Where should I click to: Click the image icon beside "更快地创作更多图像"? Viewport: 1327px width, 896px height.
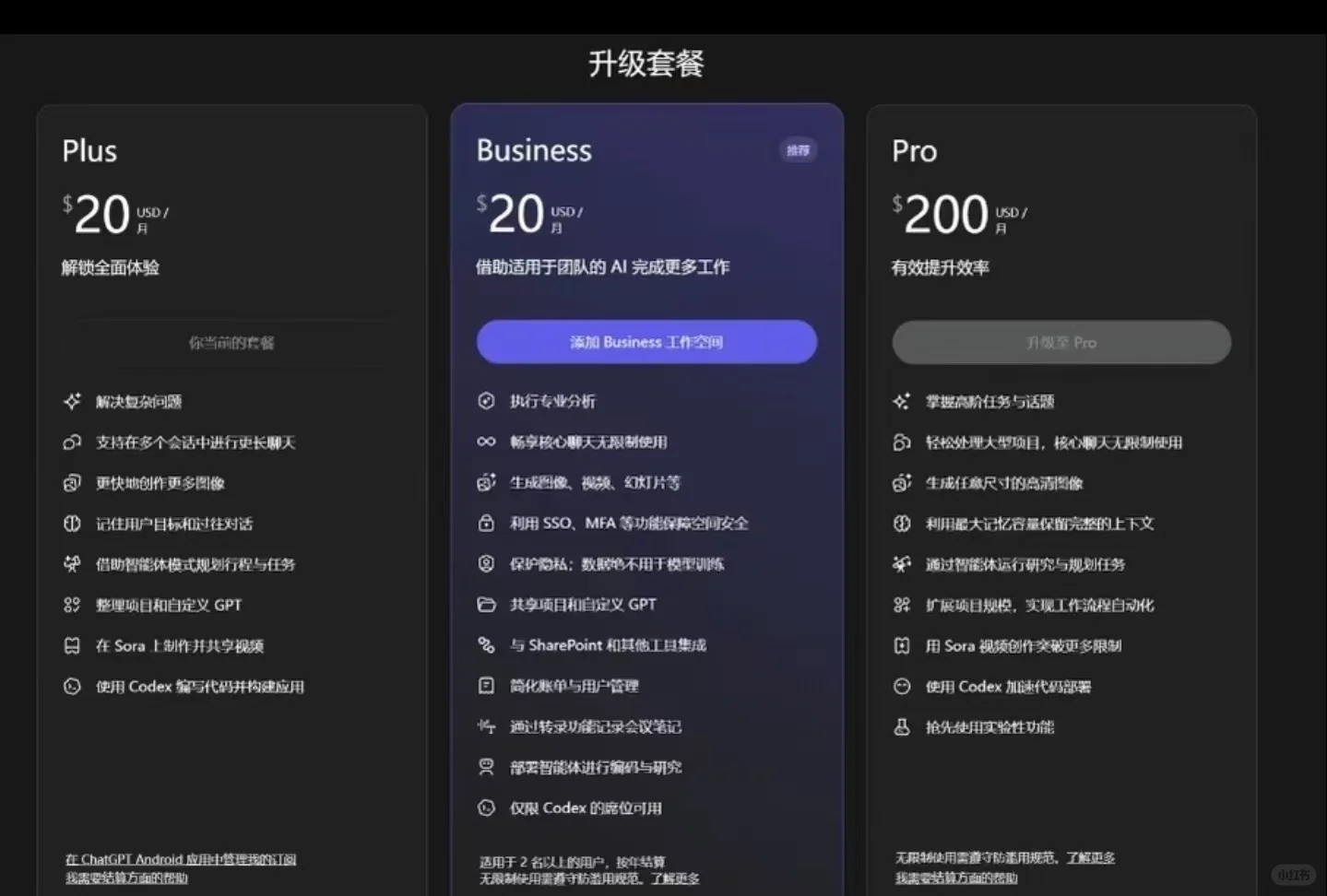[x=72, y=483]
